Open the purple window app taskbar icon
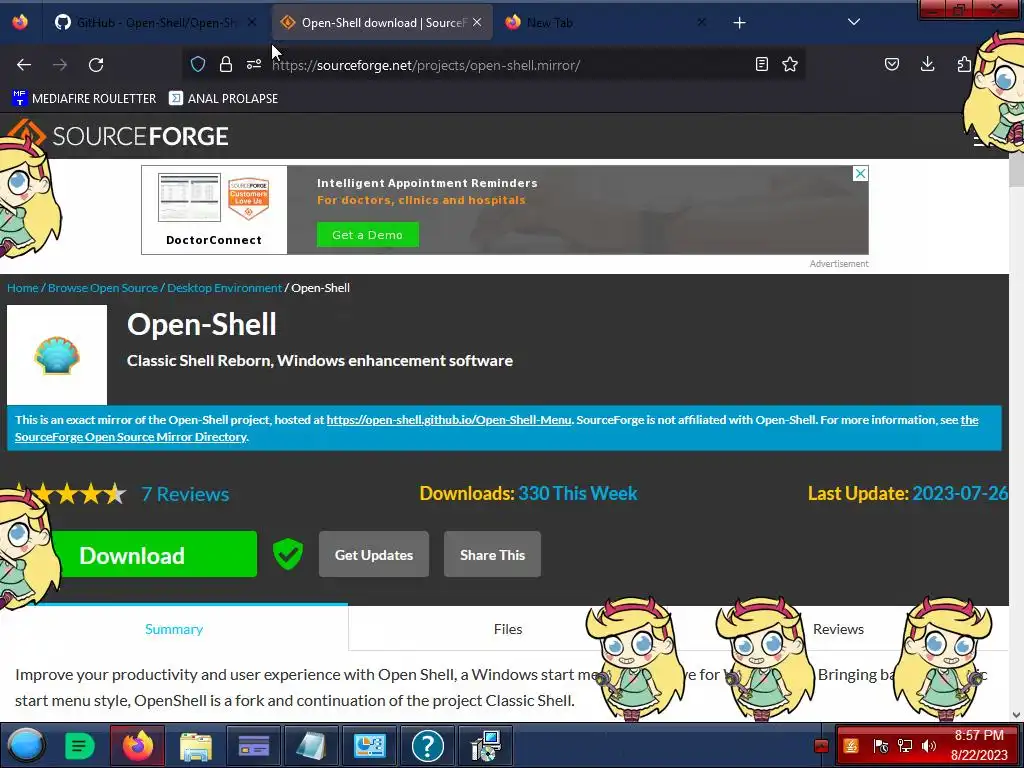The width and height of the screenshot is (1024, 768). (x=254, y=746)
